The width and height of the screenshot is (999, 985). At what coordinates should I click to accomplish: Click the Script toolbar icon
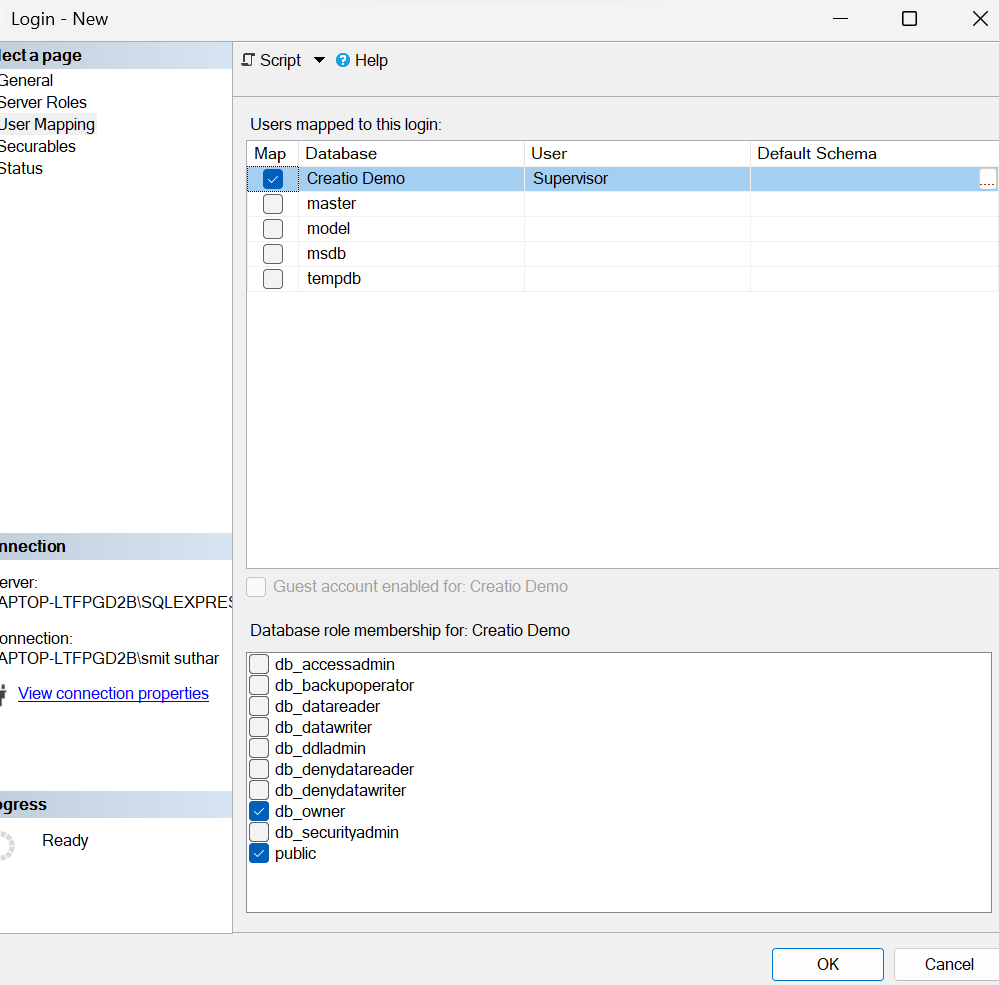tap(248, 60)
